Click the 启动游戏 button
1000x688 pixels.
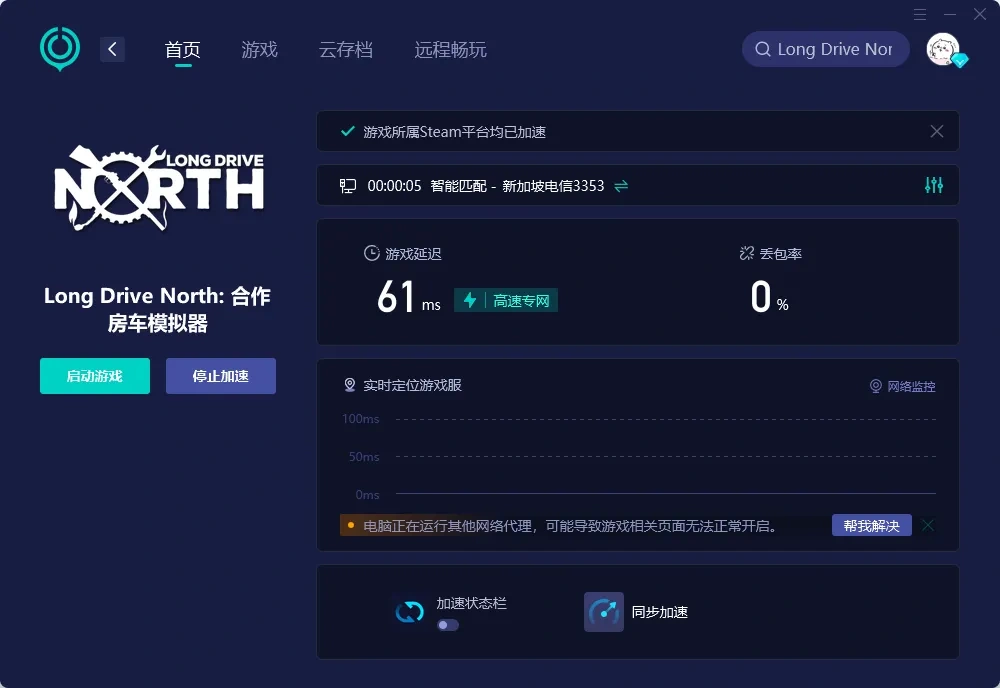(94, 376)
